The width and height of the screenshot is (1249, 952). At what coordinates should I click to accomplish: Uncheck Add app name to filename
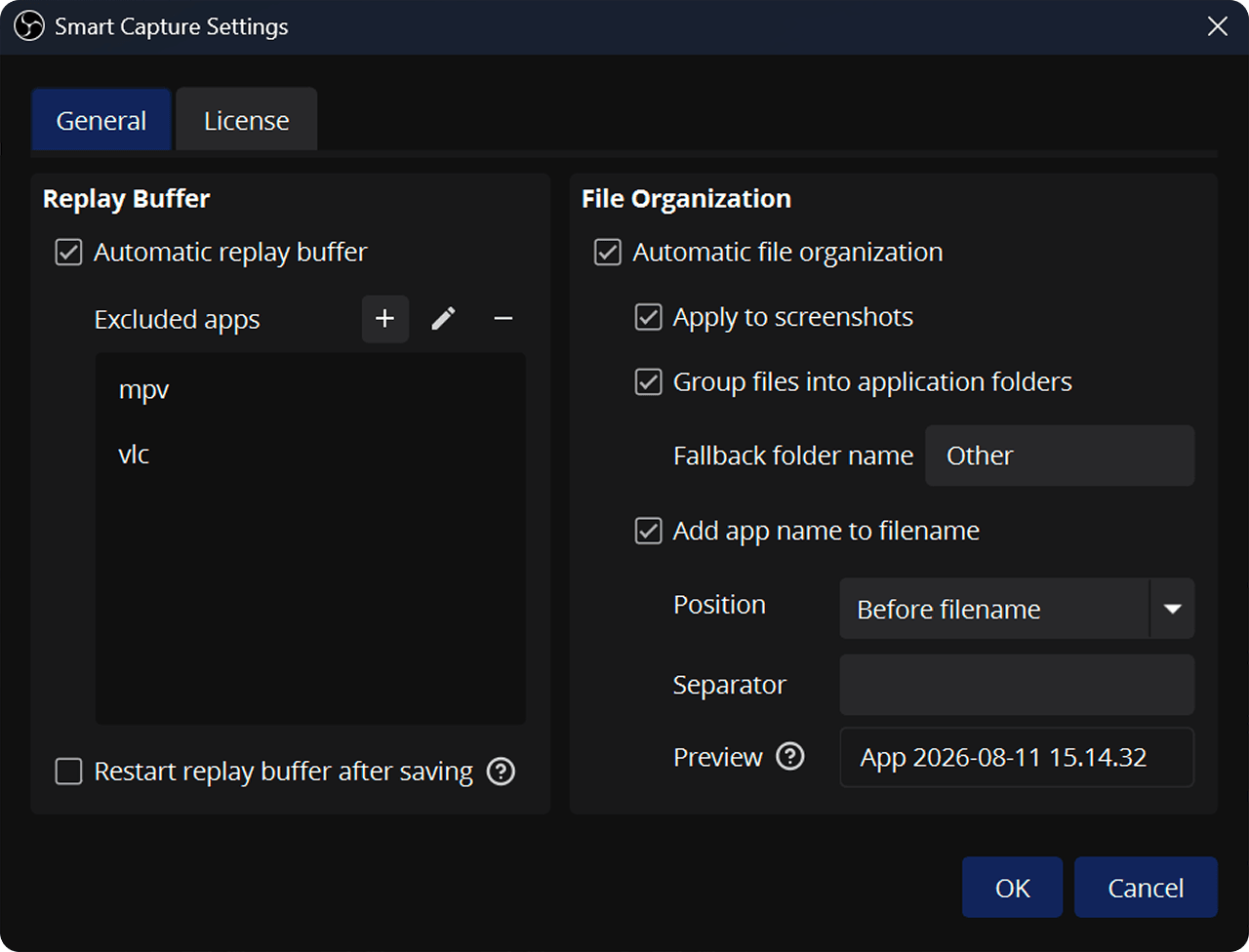pos(649,531)
